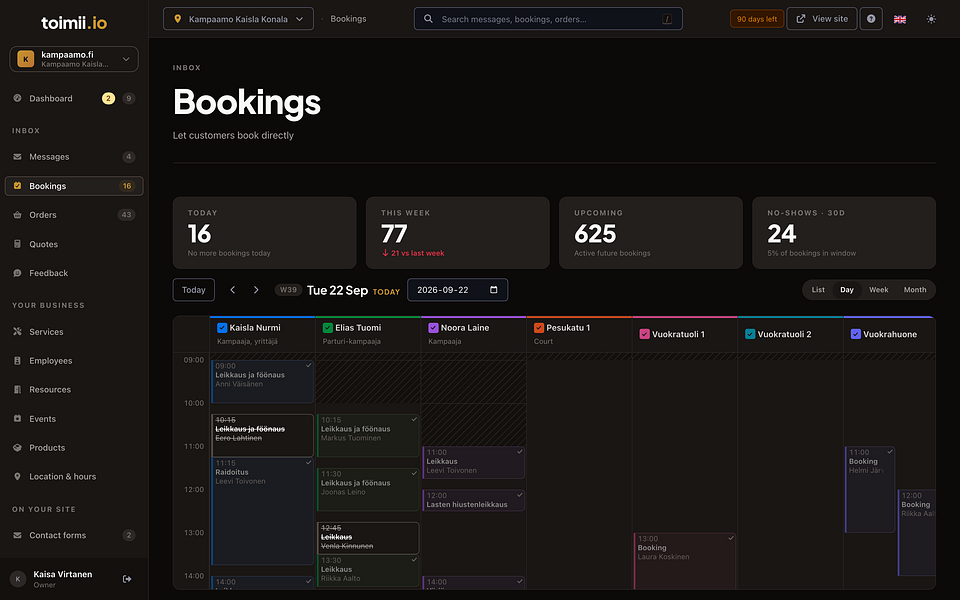Open the 13:00 Booking for Laura Koskinen
This screenshot has height=600, width=960.
(684, 561)
